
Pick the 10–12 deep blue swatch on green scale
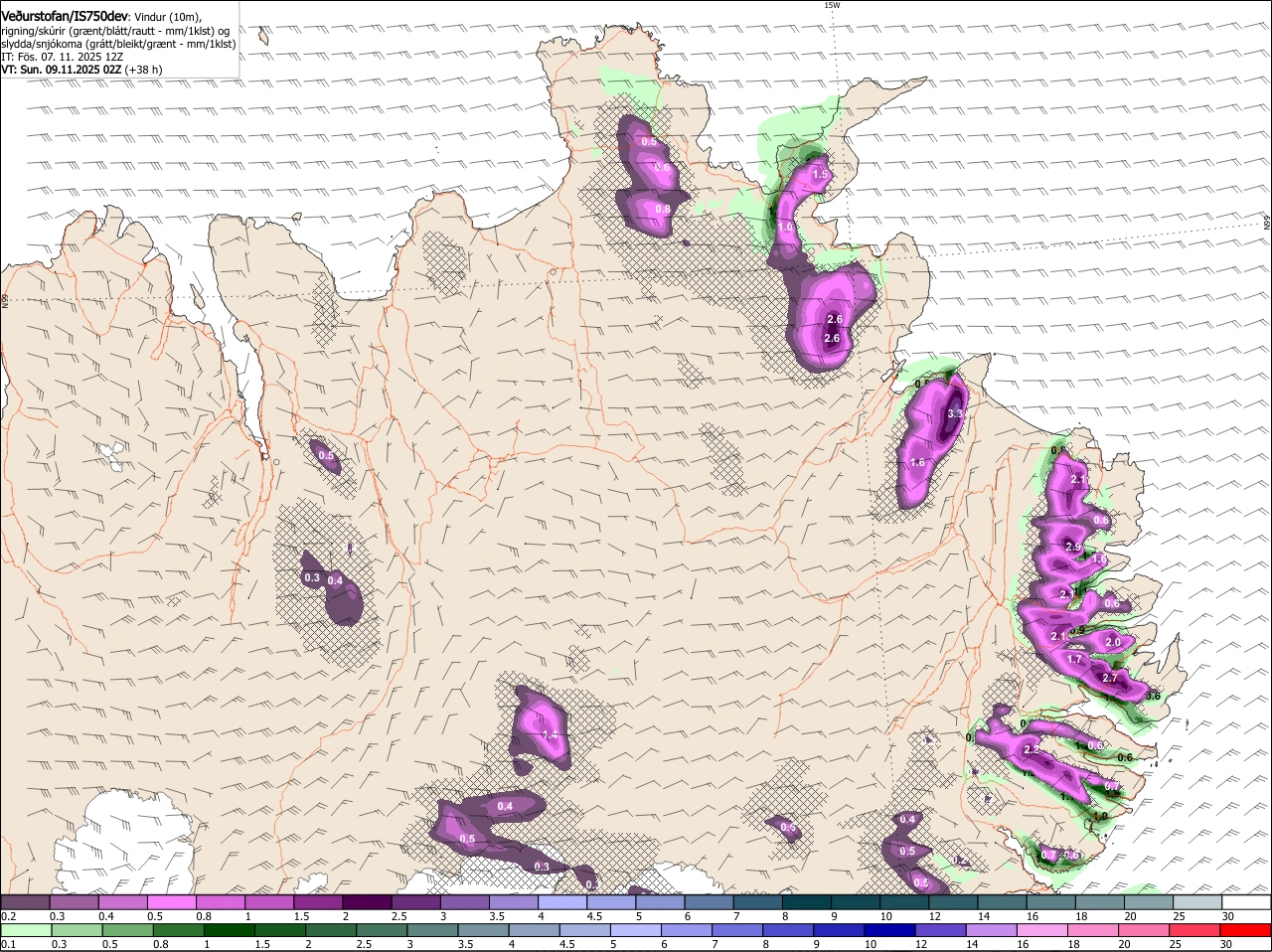point(891,930)
